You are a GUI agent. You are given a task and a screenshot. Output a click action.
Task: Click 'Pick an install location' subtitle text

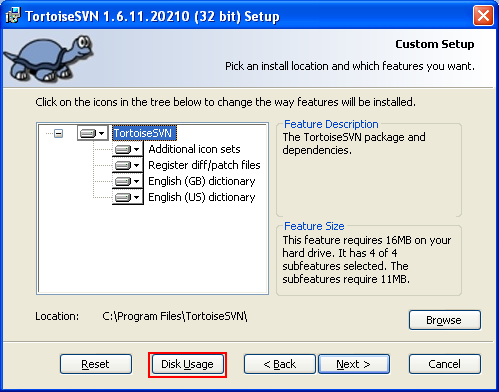tap(350, 66)
